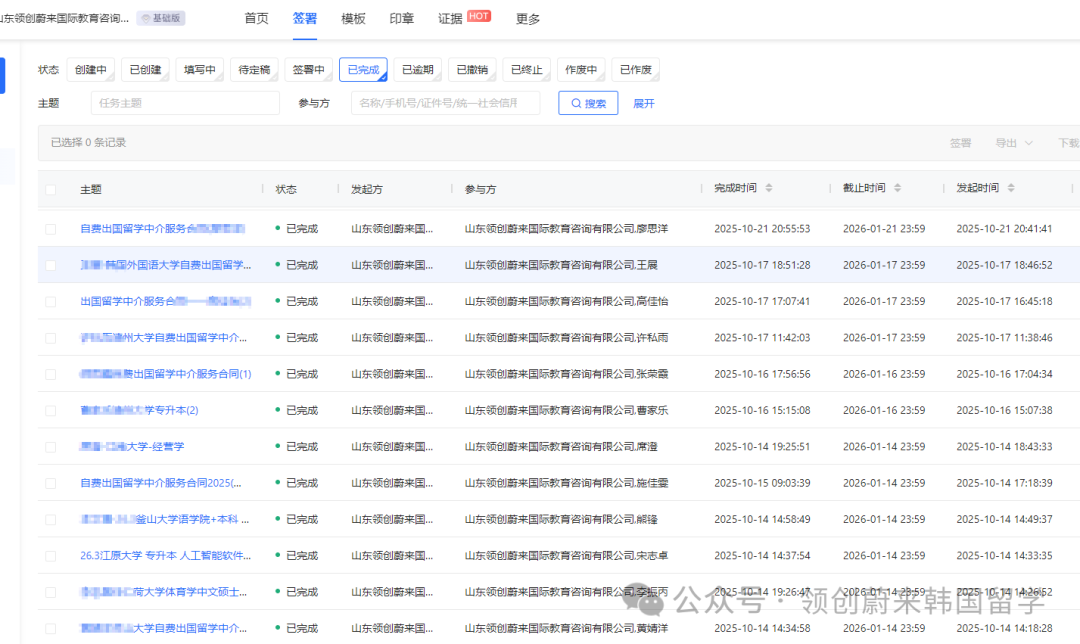
Task: Toggle off the selected 已完成 filter
Action: [x=363, y=69]
